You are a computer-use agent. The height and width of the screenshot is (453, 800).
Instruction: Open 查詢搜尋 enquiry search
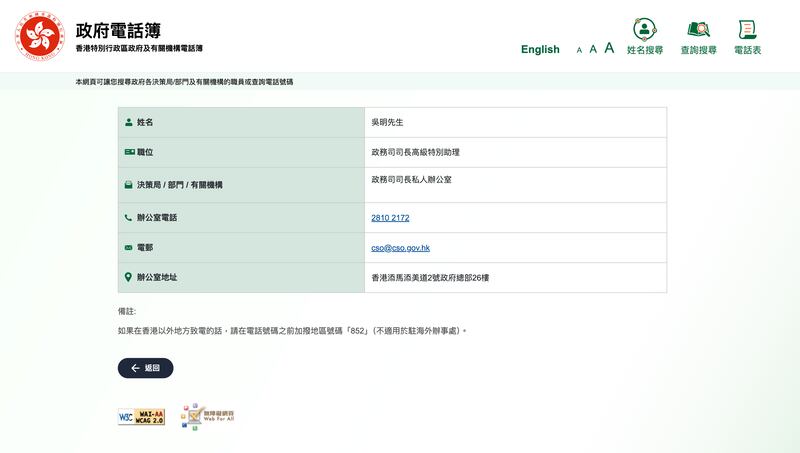698,37
